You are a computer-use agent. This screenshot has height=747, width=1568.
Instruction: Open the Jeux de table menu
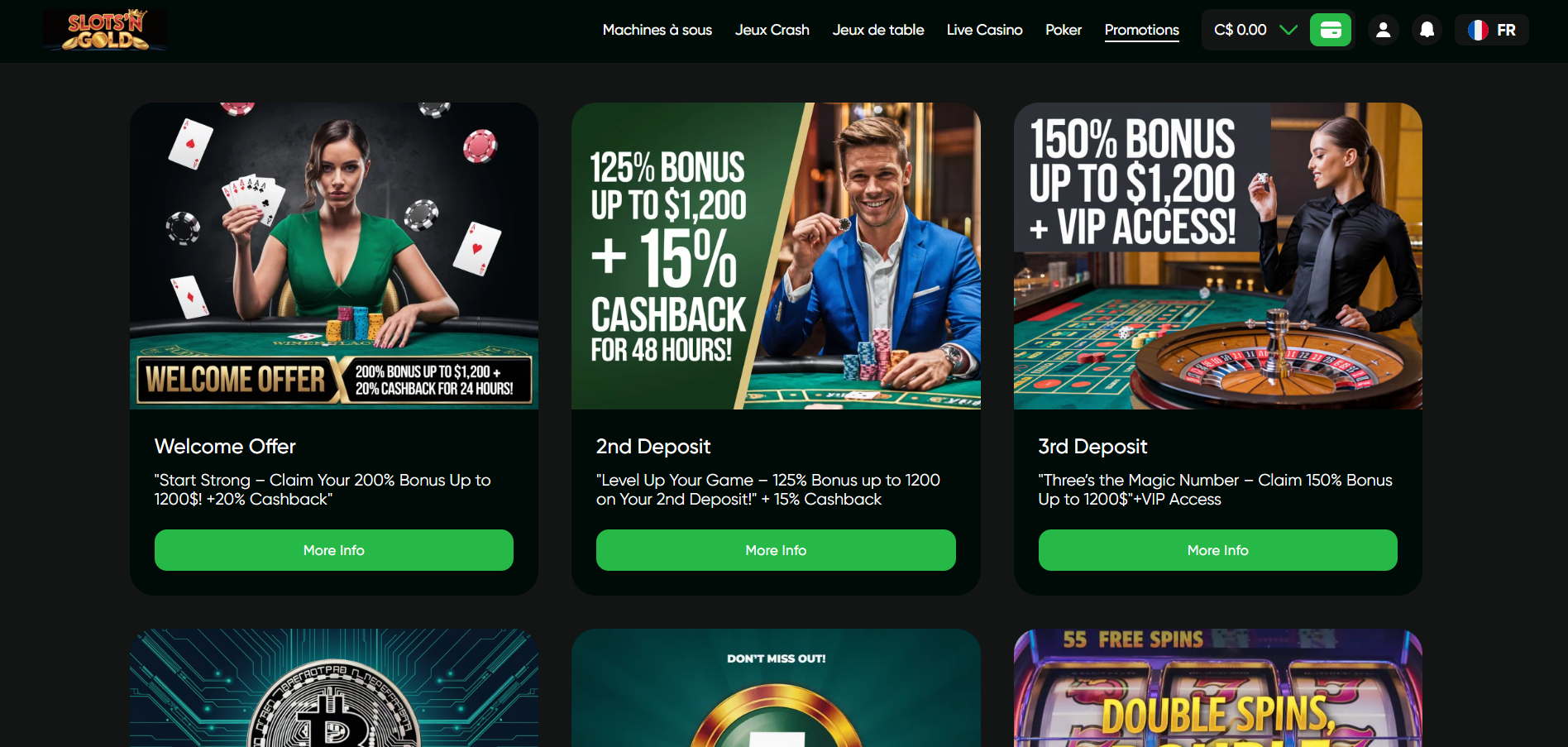878,30
